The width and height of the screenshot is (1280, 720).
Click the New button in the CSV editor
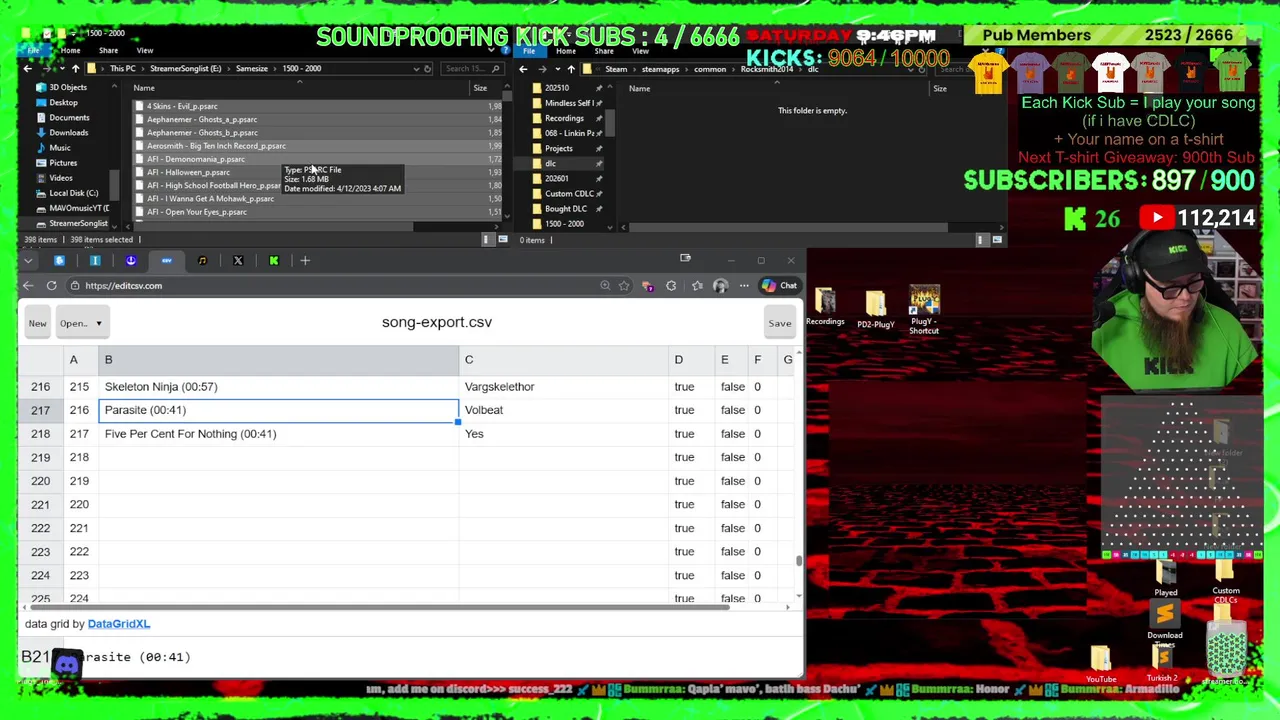pos(37,323)
